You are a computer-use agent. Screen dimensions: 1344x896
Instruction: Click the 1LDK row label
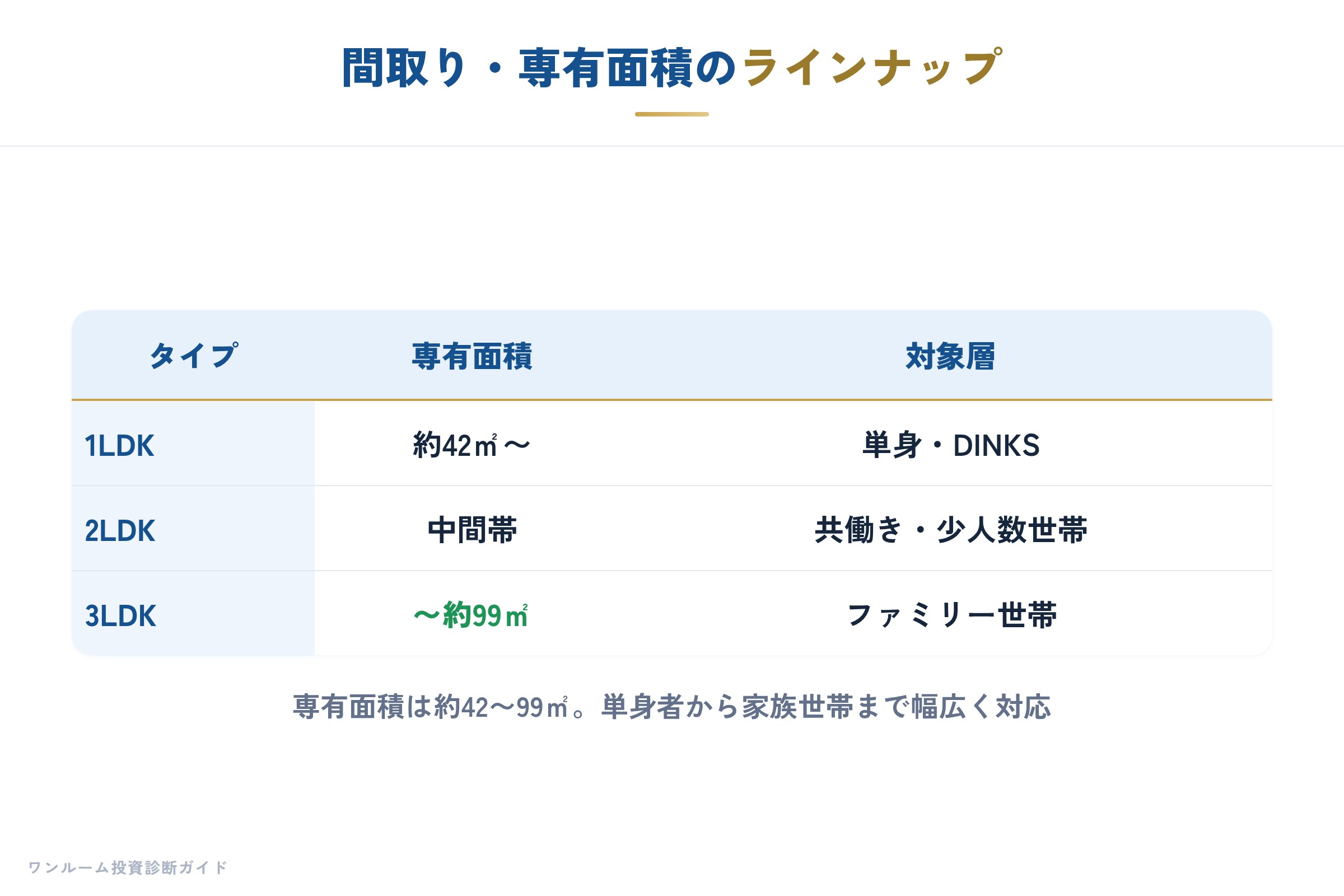(119, 446)
